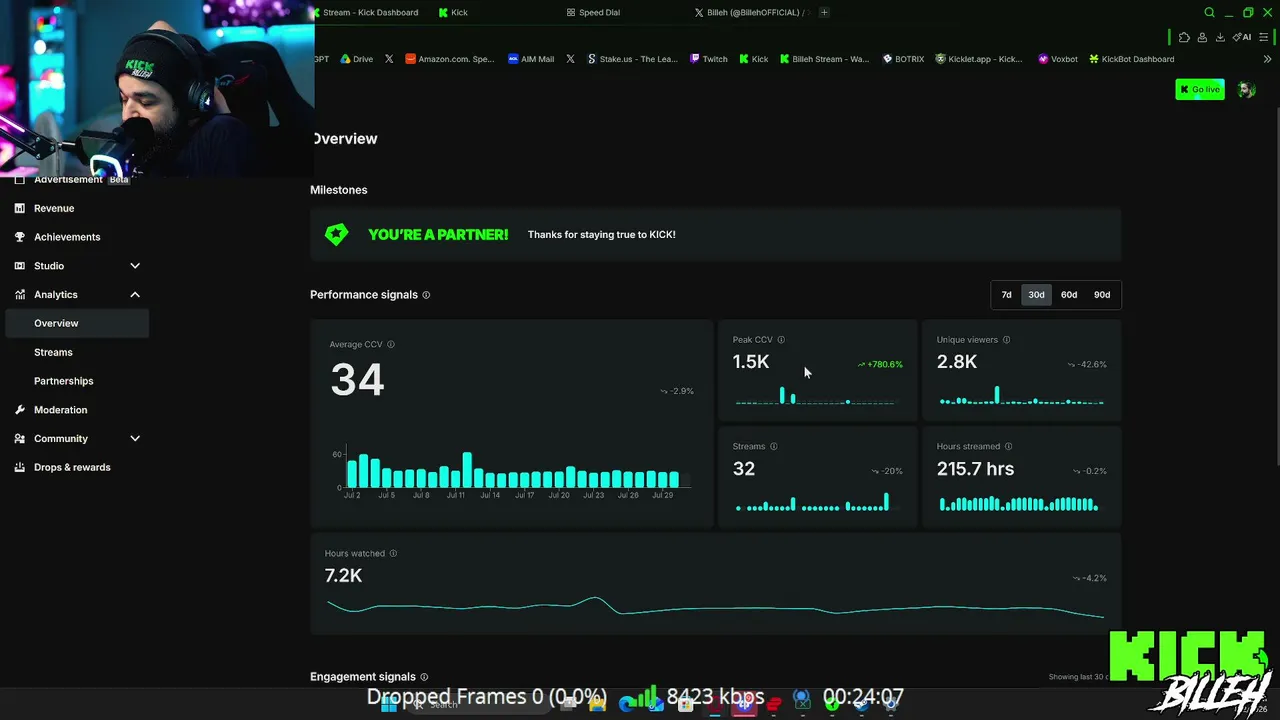Open the Drive bookmark

[356, 59]
